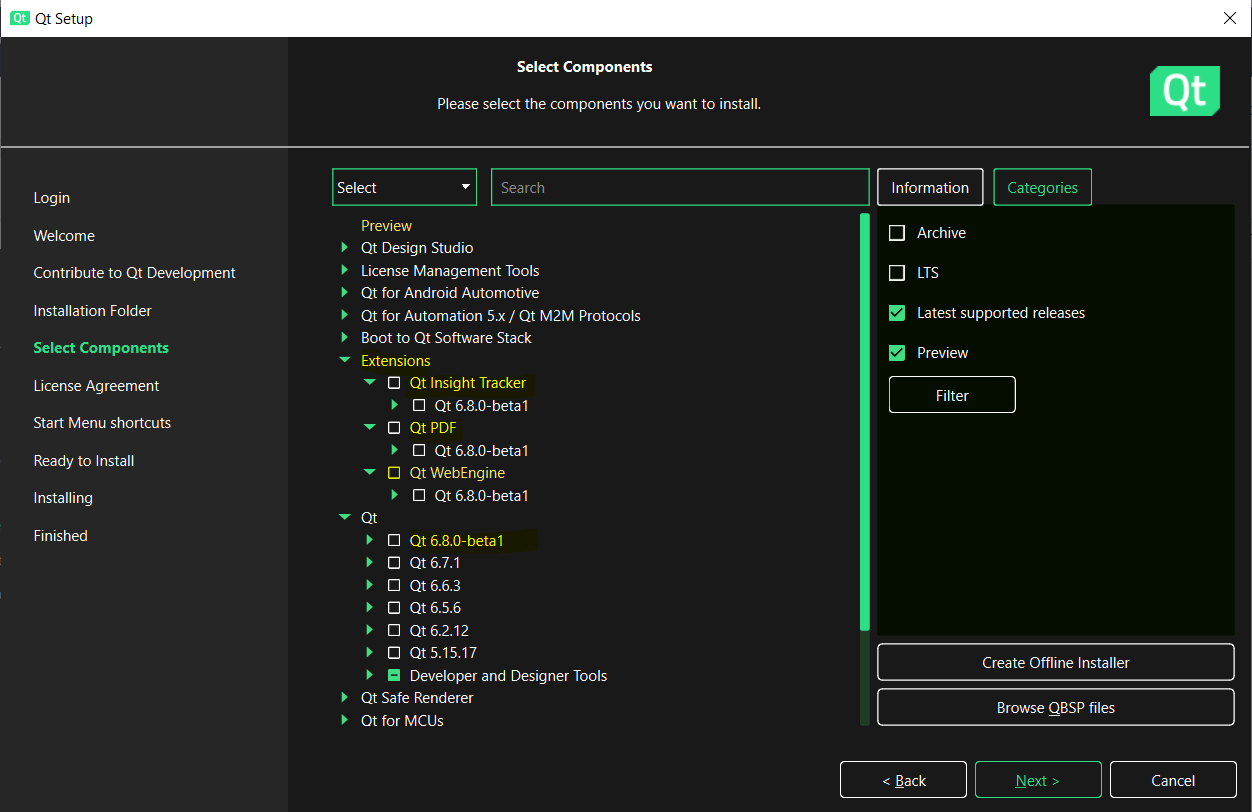Uncheck the Preview category checkbox
This screenshot has height=812, width=1252.
(x=897, y=353)
